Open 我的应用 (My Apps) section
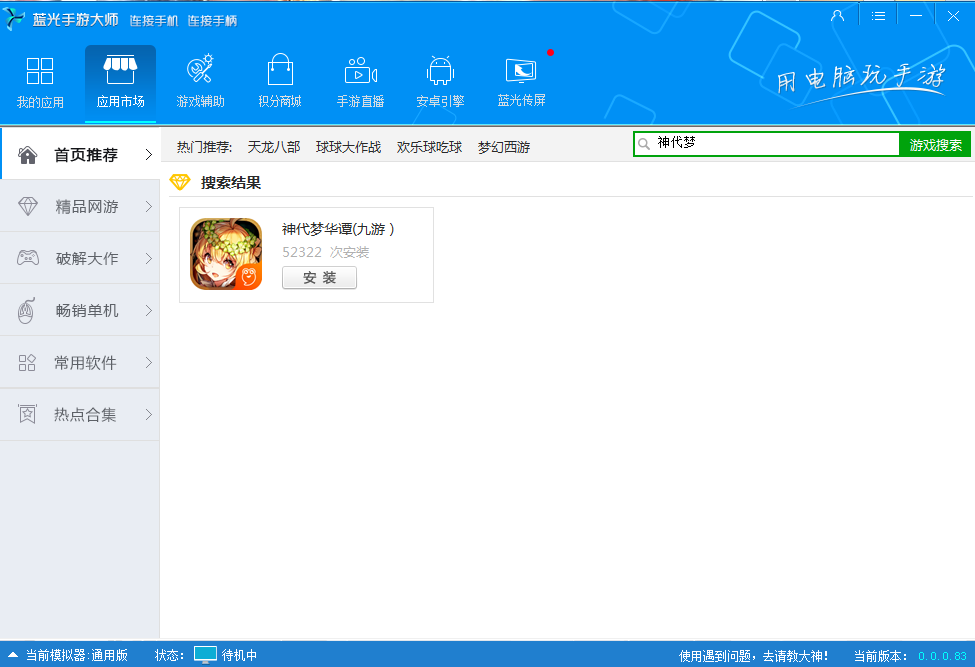This screenshot has width=975, height=667. (40, 82)
